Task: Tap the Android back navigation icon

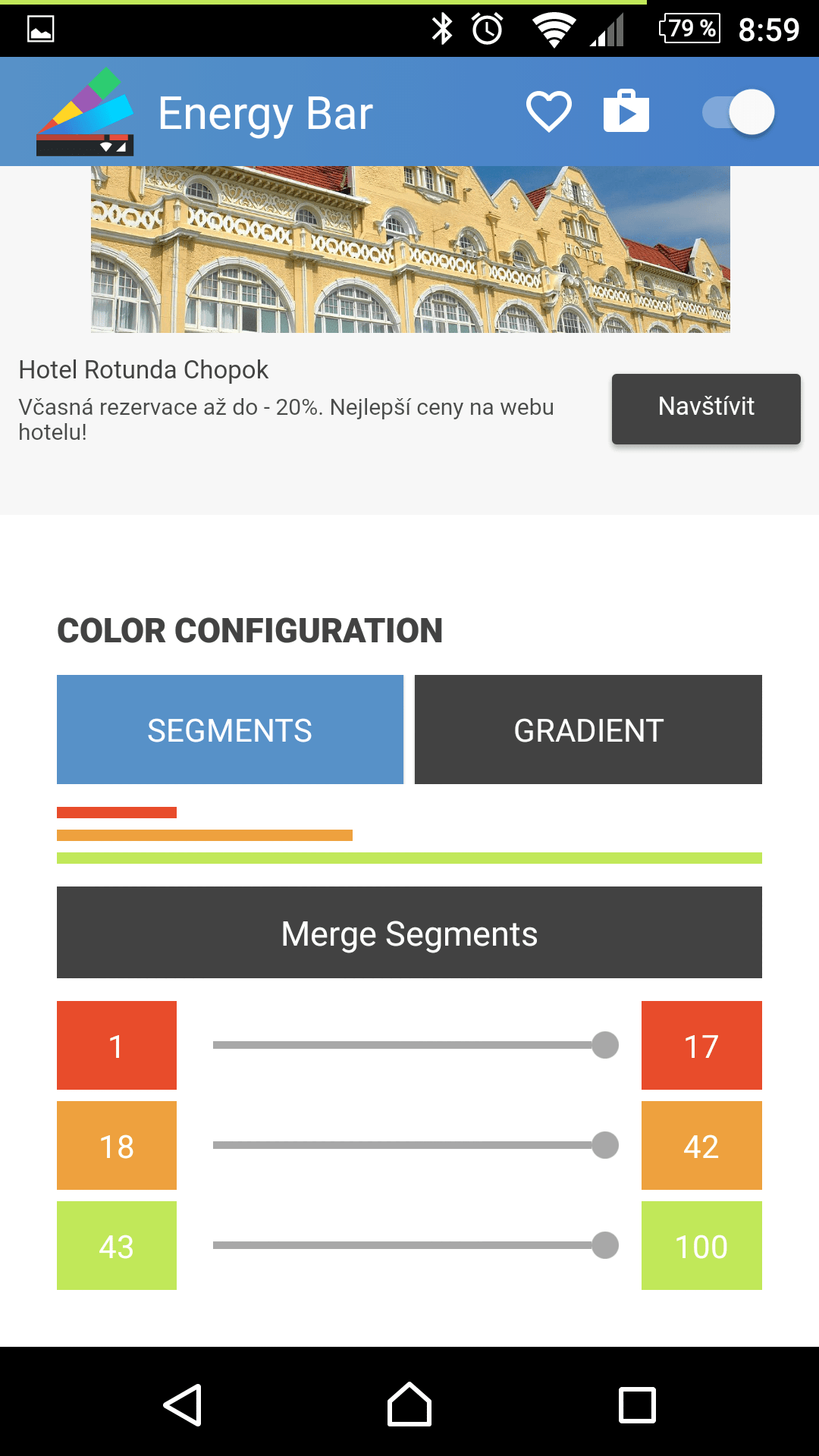Action: [x=183, y=1405]
